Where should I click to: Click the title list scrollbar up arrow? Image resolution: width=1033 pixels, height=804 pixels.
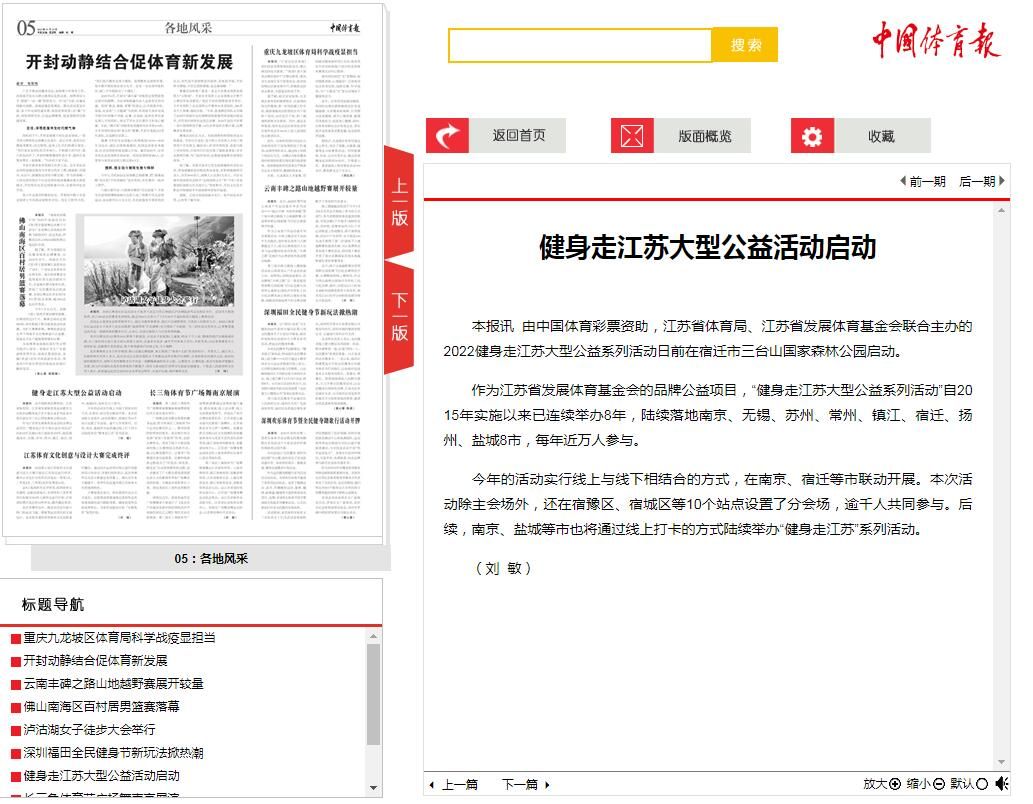pos(374,636)
